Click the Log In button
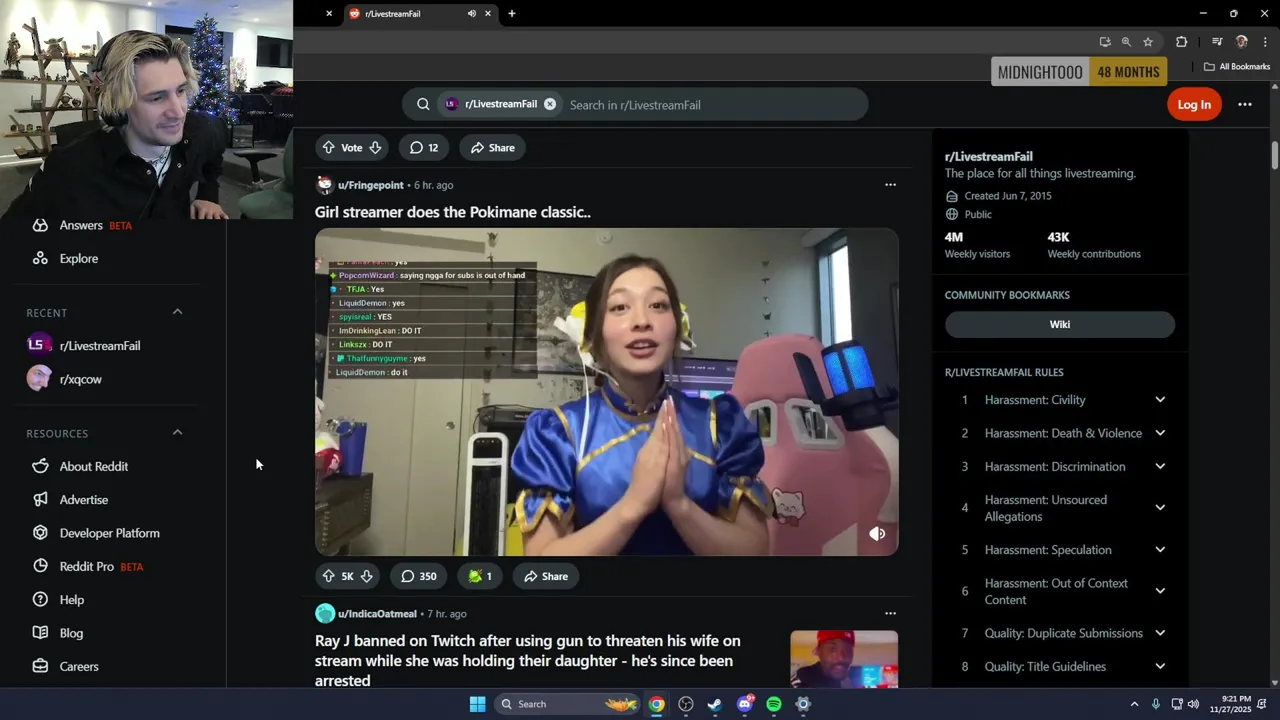 (x=1194, y=104)
